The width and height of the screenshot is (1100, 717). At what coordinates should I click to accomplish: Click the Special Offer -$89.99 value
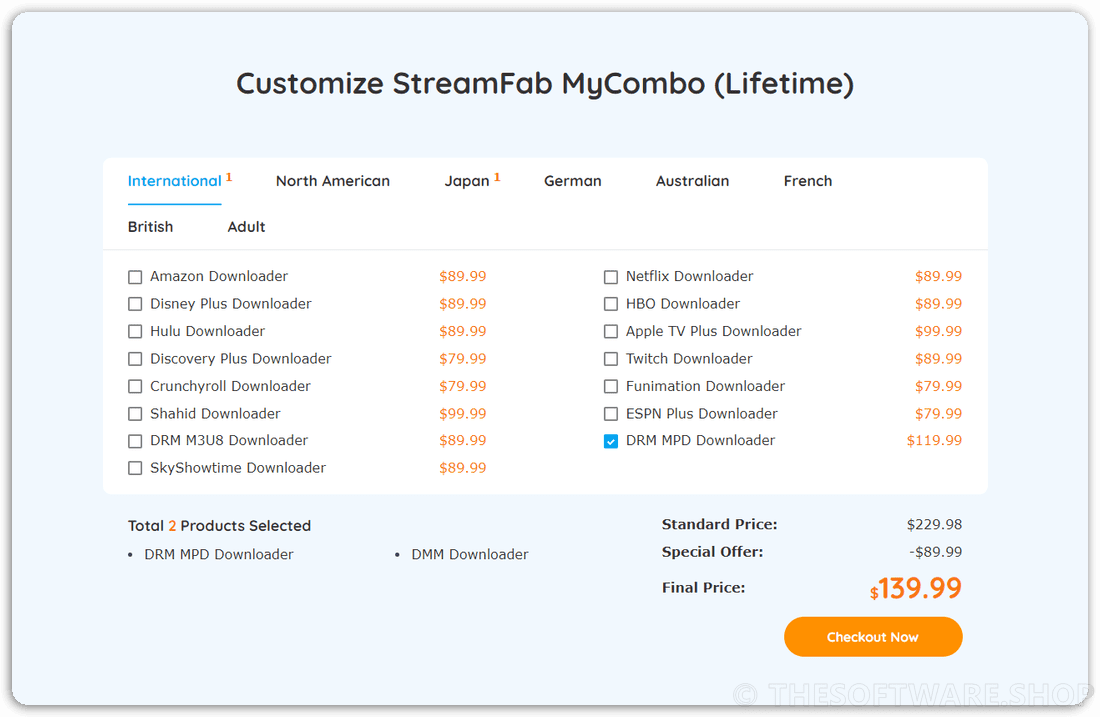tap(935, 552)
